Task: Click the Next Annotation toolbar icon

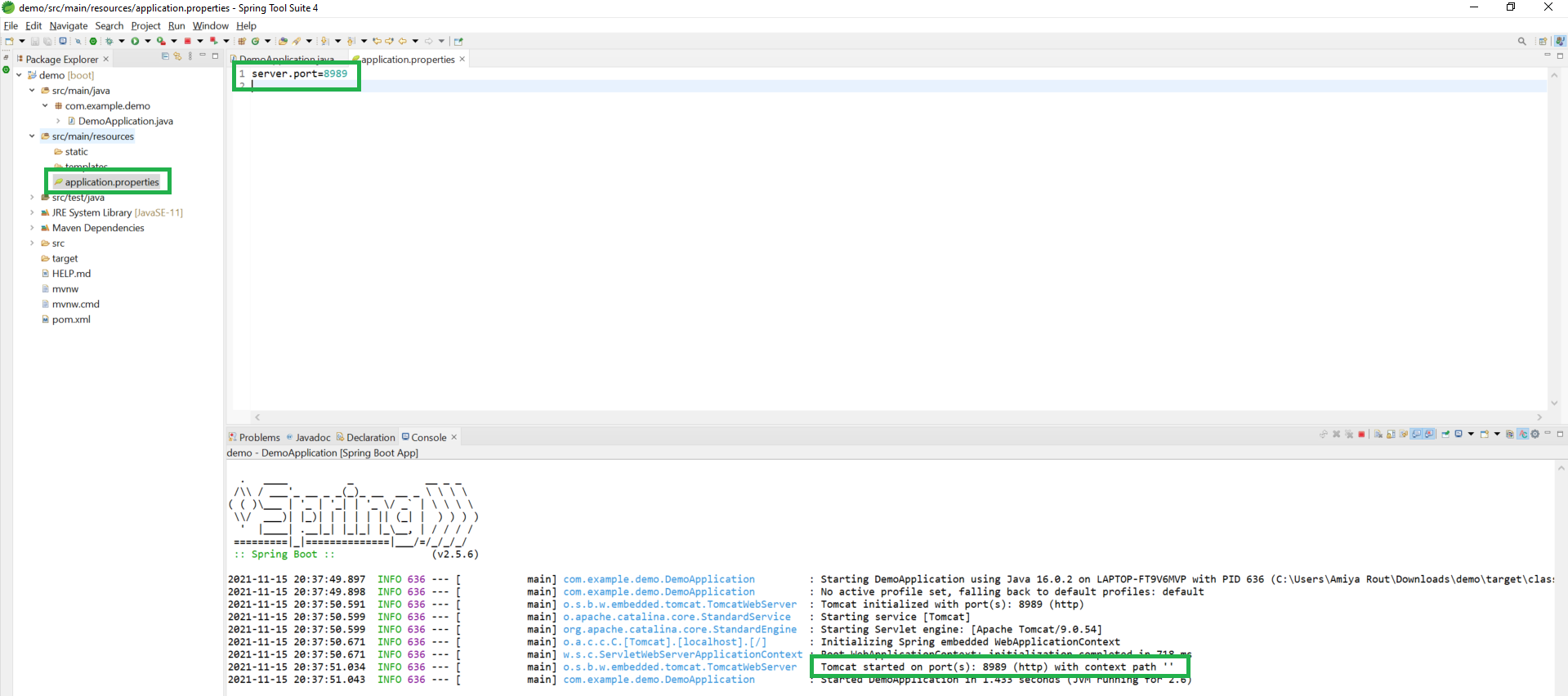Action: click(x=324, y=41)
